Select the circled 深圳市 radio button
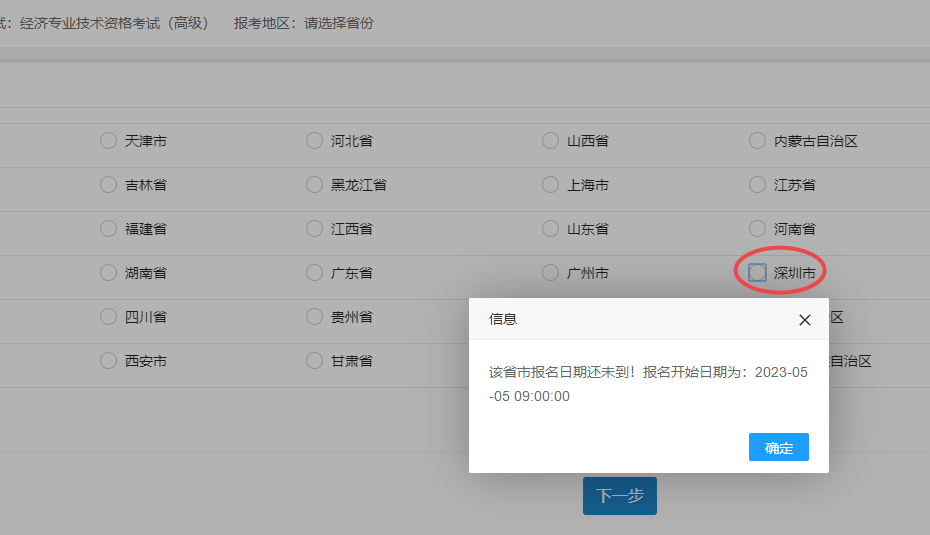The width and height of the screenshot is (930, 535). point(758,273)
